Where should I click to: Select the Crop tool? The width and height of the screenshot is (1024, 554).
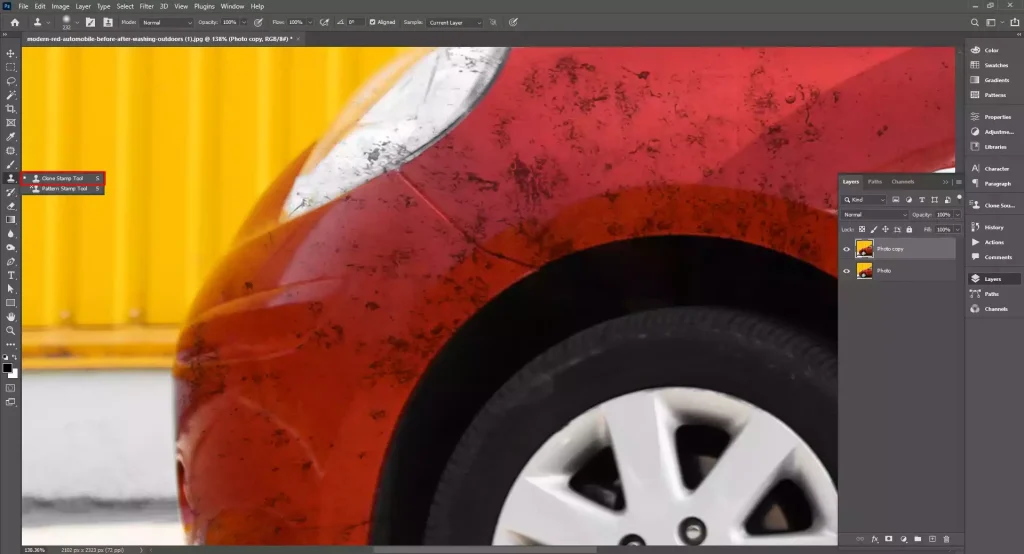click(11, 108)
